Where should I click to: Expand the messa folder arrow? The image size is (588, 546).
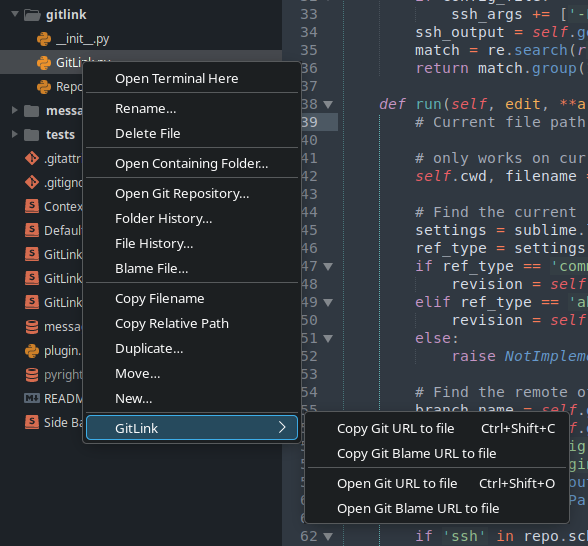point(15,110)
